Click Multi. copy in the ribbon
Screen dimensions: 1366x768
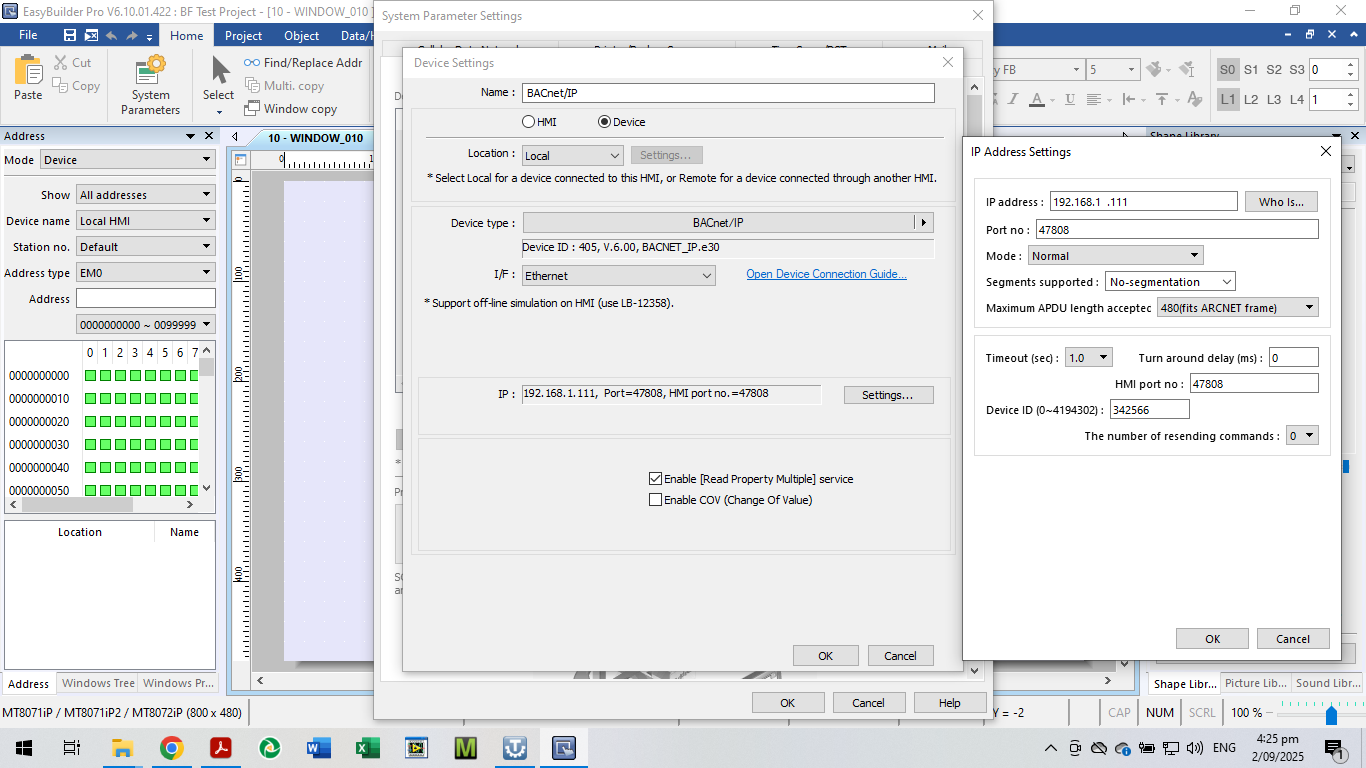pos(284,86)
